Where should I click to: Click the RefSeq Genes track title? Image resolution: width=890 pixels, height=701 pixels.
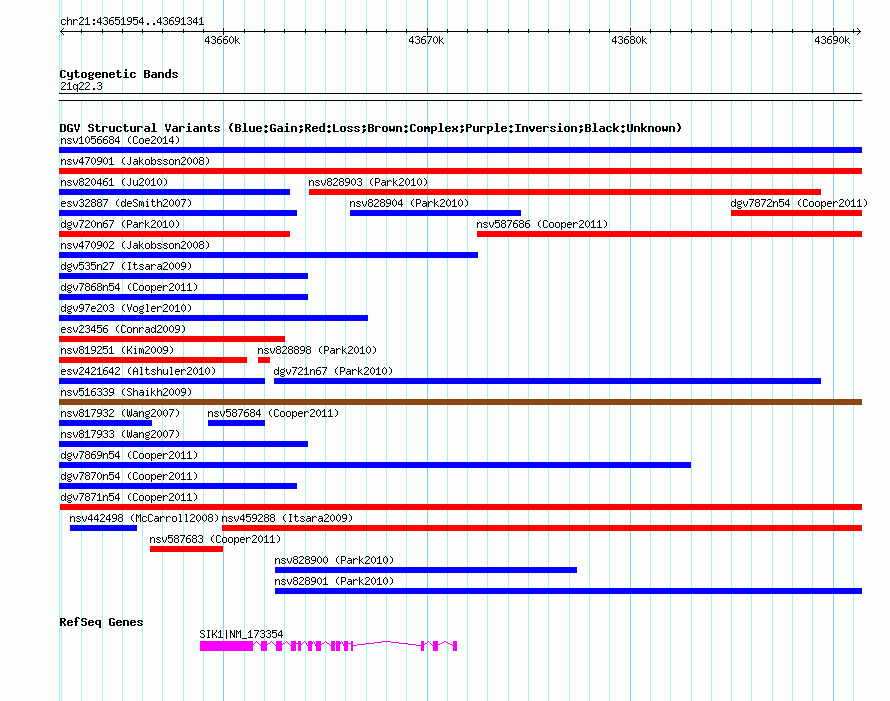tap(101, 622)
